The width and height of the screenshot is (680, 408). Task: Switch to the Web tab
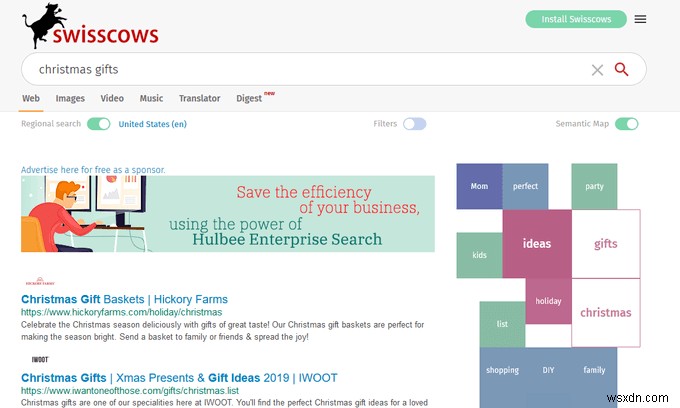[31, 98]
